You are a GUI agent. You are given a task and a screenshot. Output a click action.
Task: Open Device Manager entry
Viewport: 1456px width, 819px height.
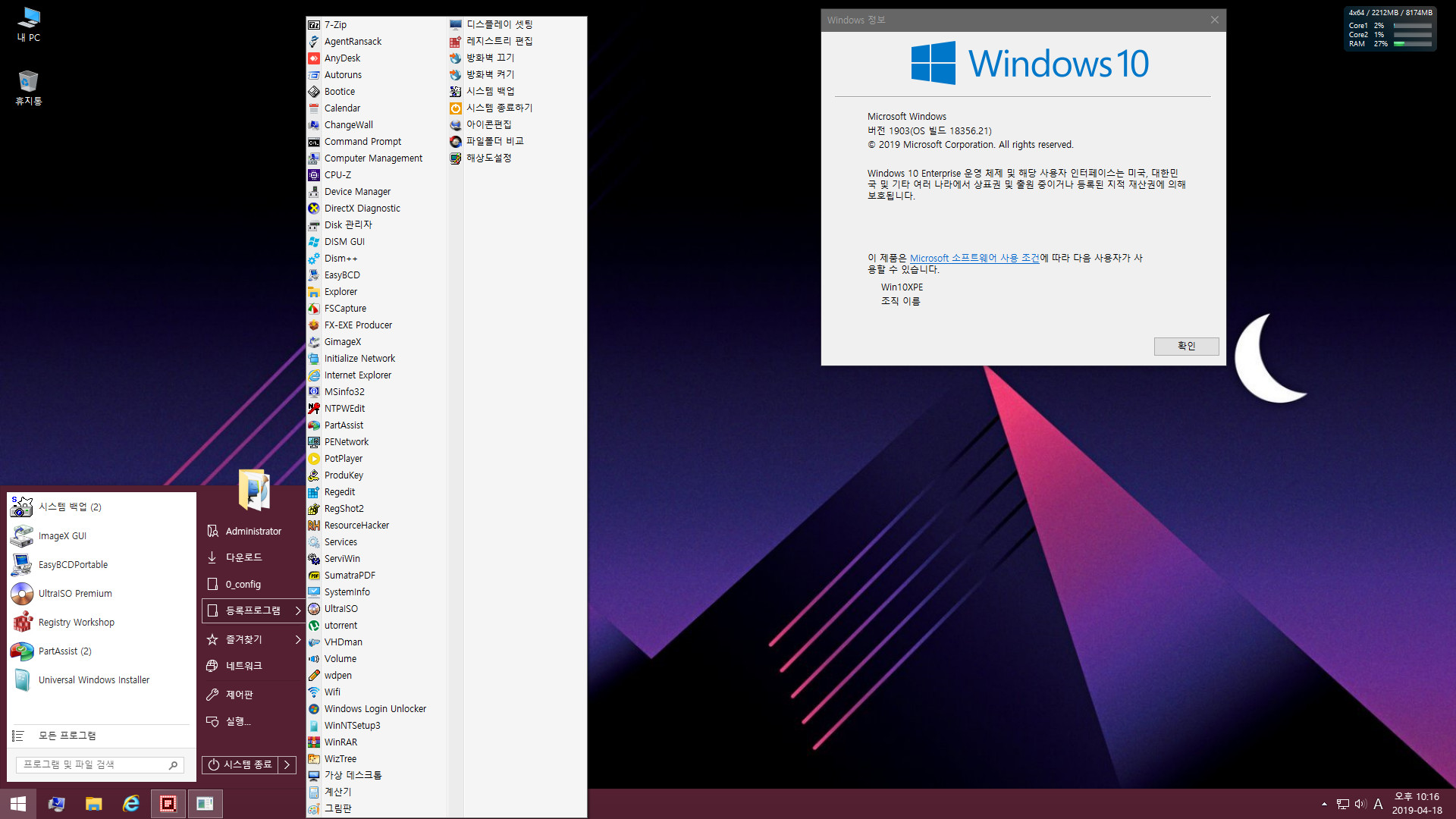pos(357,192)
